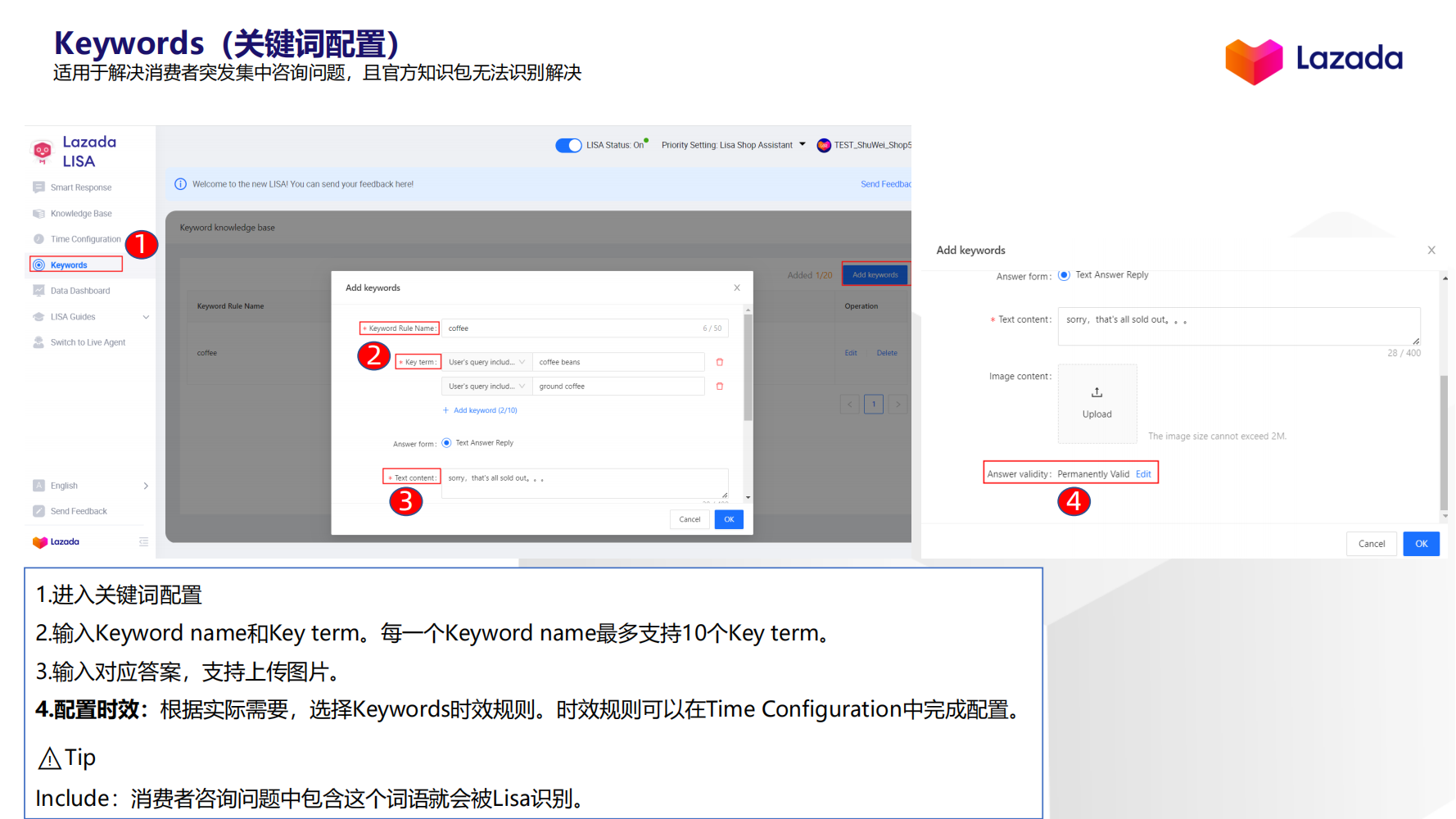
Task: Delete the 'coffee beans' key term
Action: (x=720, y=361)
